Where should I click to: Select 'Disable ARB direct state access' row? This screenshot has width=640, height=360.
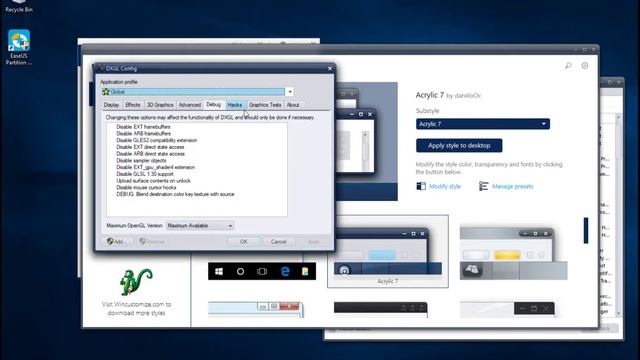click(x=151, y=154)
